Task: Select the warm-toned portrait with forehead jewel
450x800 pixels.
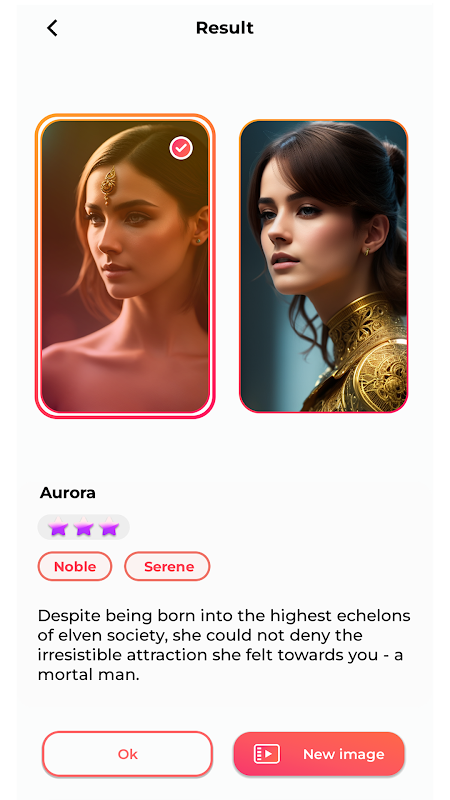Action: tap(125, 266)
